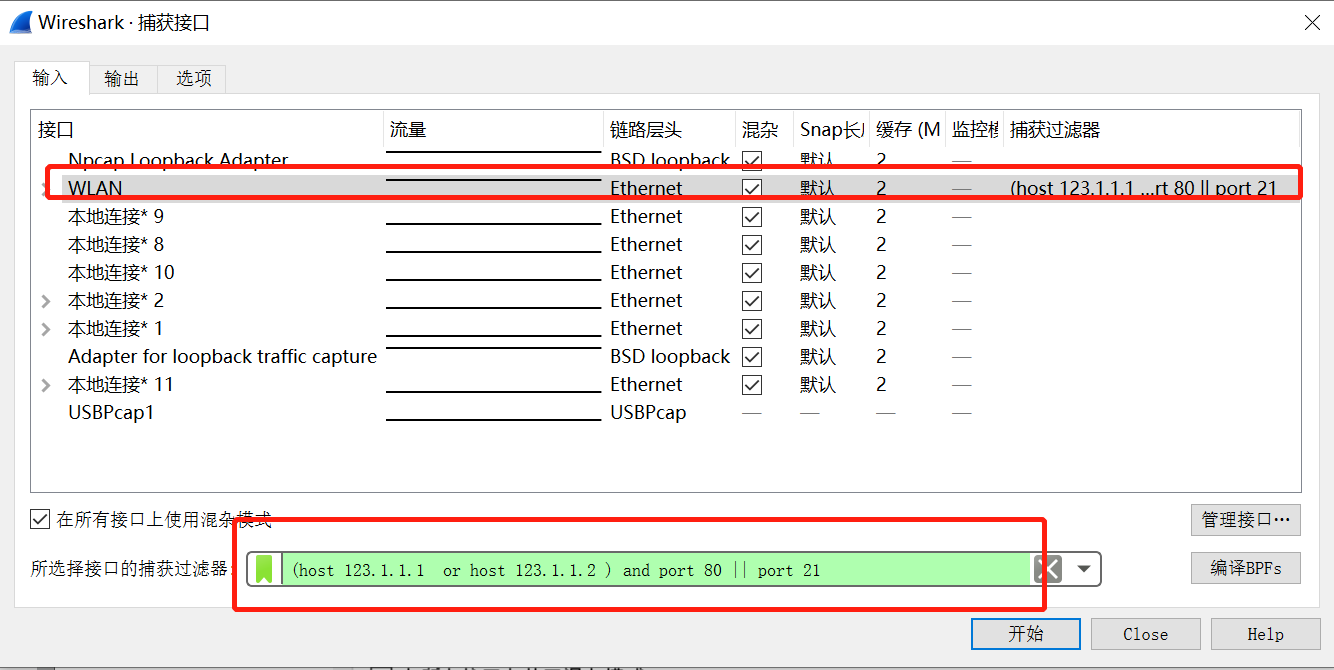Toggle promiscuous mode for 本地连接* 2
The height and width of the screenshot is (670, 1334).
(752, 300)
